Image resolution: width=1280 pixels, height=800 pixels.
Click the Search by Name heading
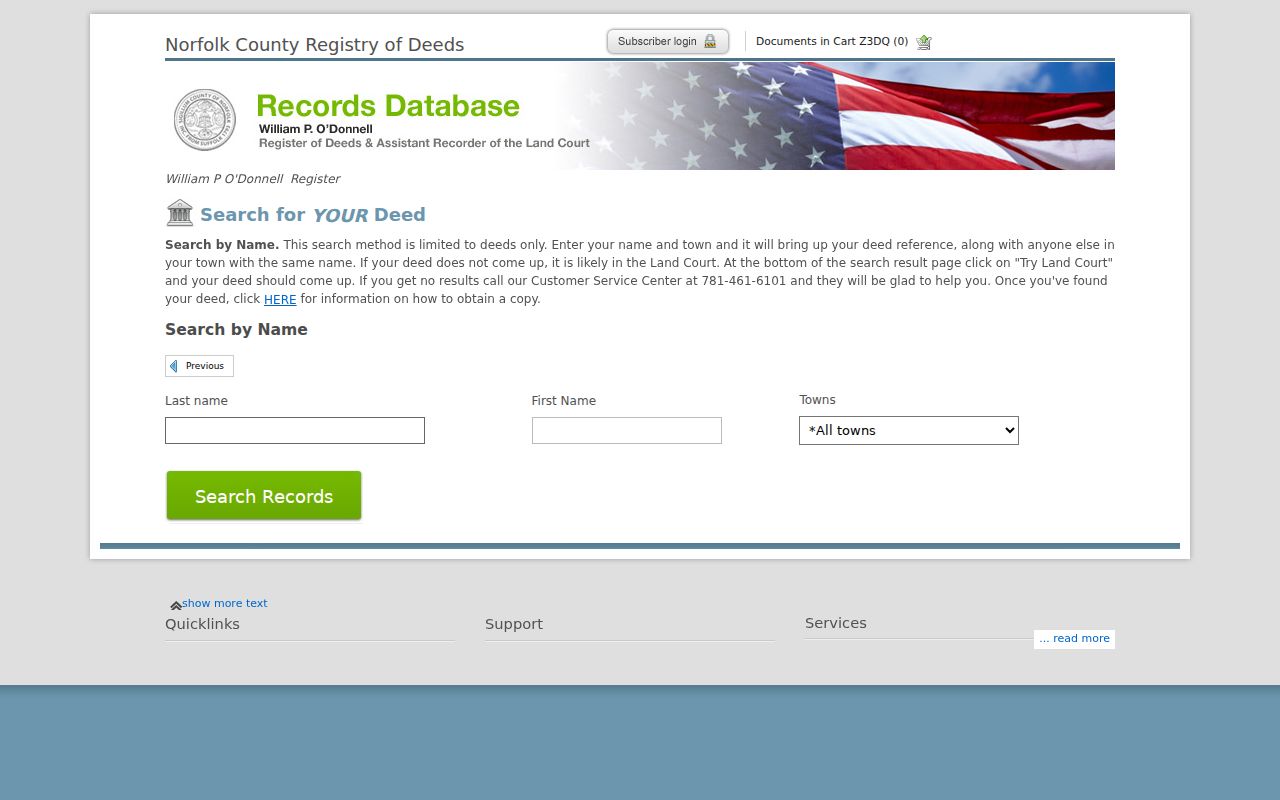236,330
